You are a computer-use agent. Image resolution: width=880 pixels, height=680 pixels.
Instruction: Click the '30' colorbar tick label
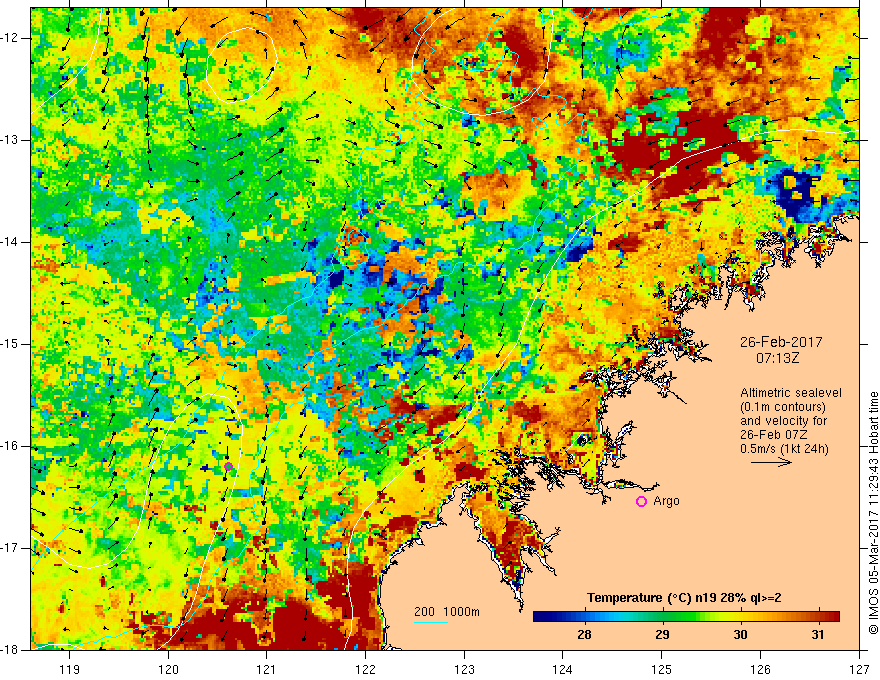740,635
